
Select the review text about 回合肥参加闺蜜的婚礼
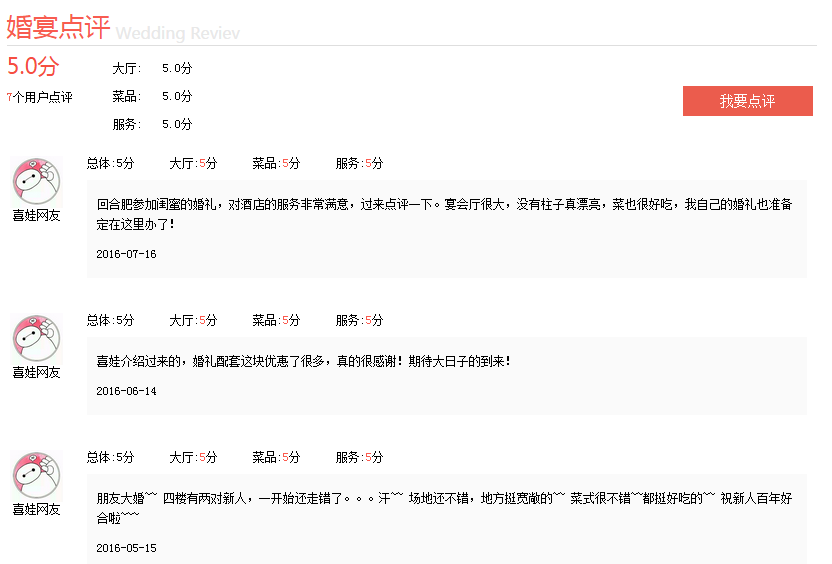point(444,214)
